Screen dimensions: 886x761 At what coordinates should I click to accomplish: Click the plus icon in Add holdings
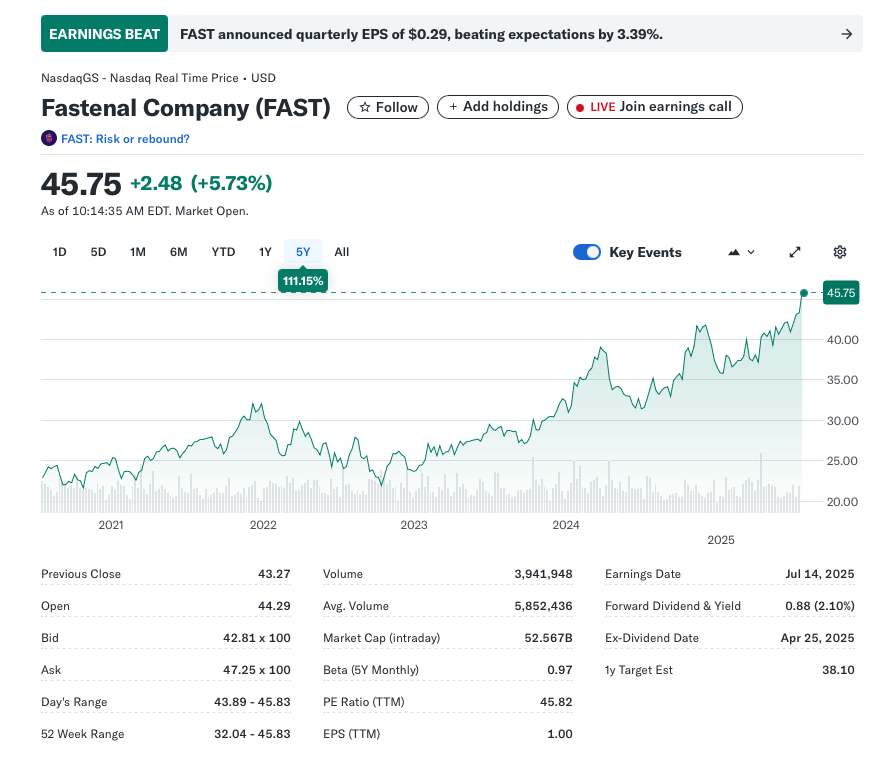point(453,107)
